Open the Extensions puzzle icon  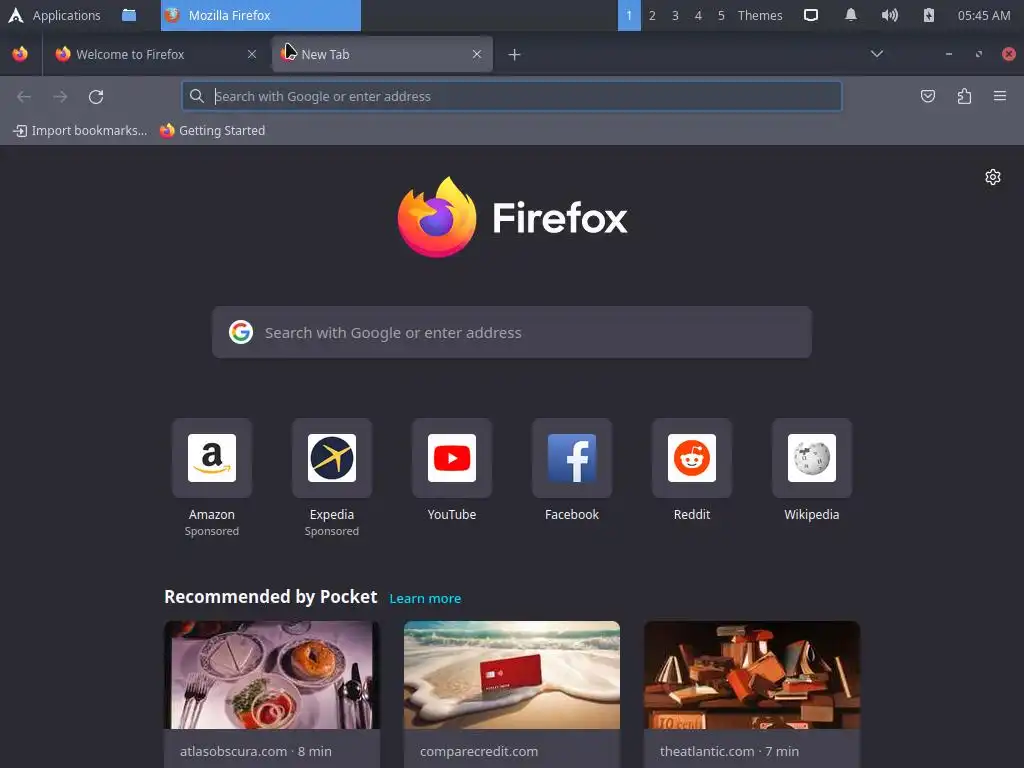(x=964, y=97)
